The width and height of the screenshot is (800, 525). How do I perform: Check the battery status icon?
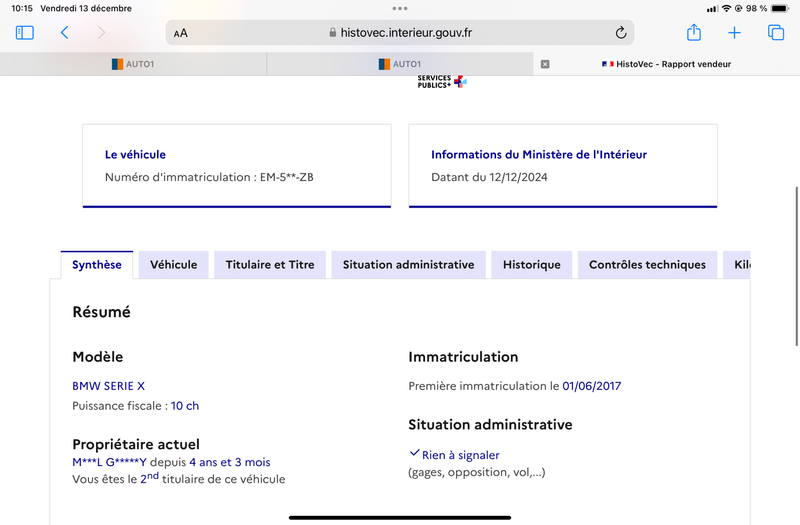pos(780,8)
